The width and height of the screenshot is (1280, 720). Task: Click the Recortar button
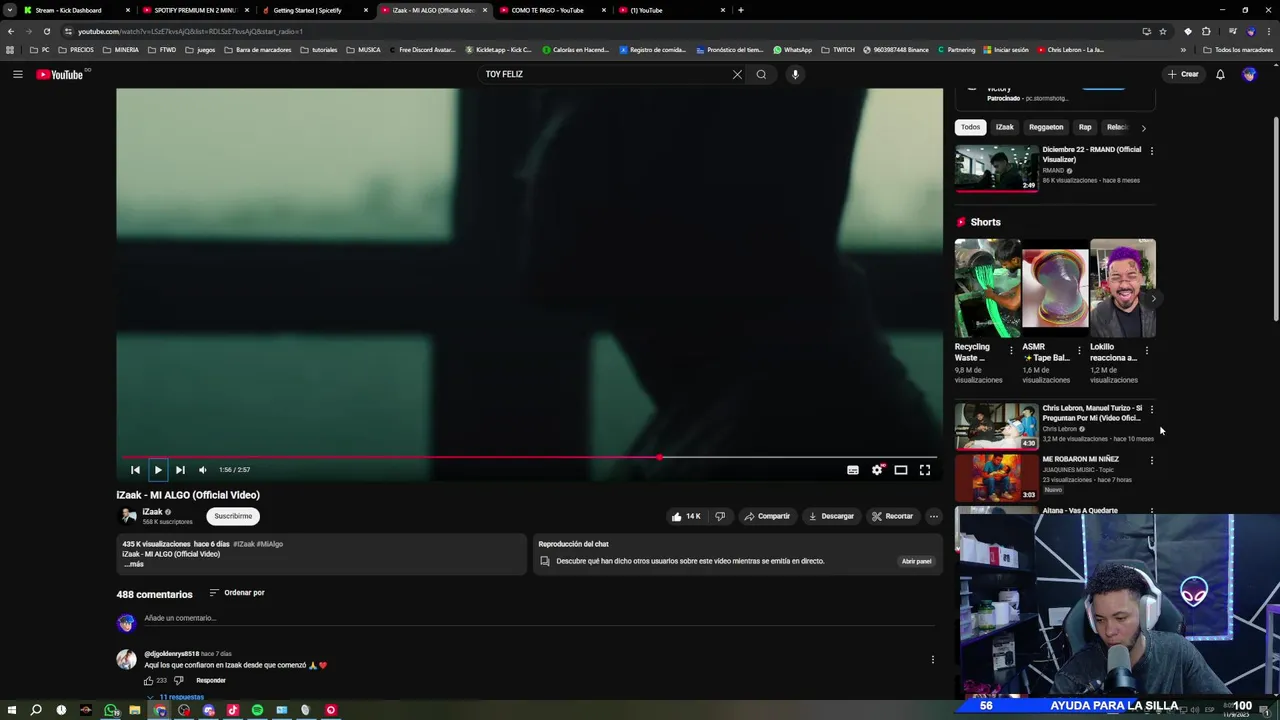click(x=892, y=516)
